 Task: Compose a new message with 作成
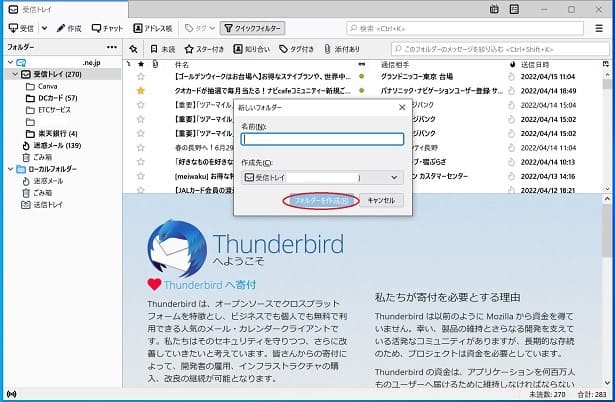coord(69,28)
